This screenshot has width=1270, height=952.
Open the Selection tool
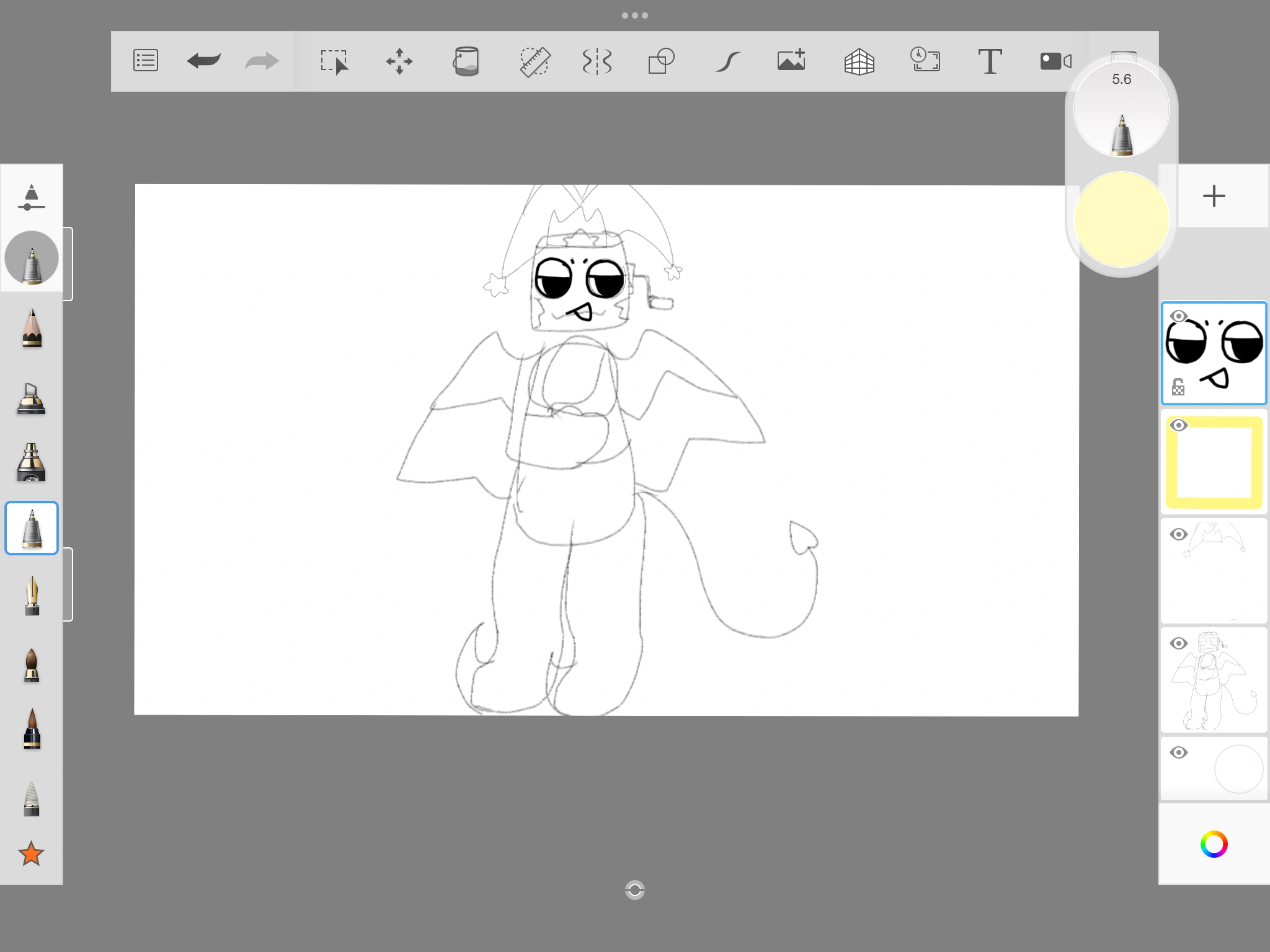coord(335,61)
